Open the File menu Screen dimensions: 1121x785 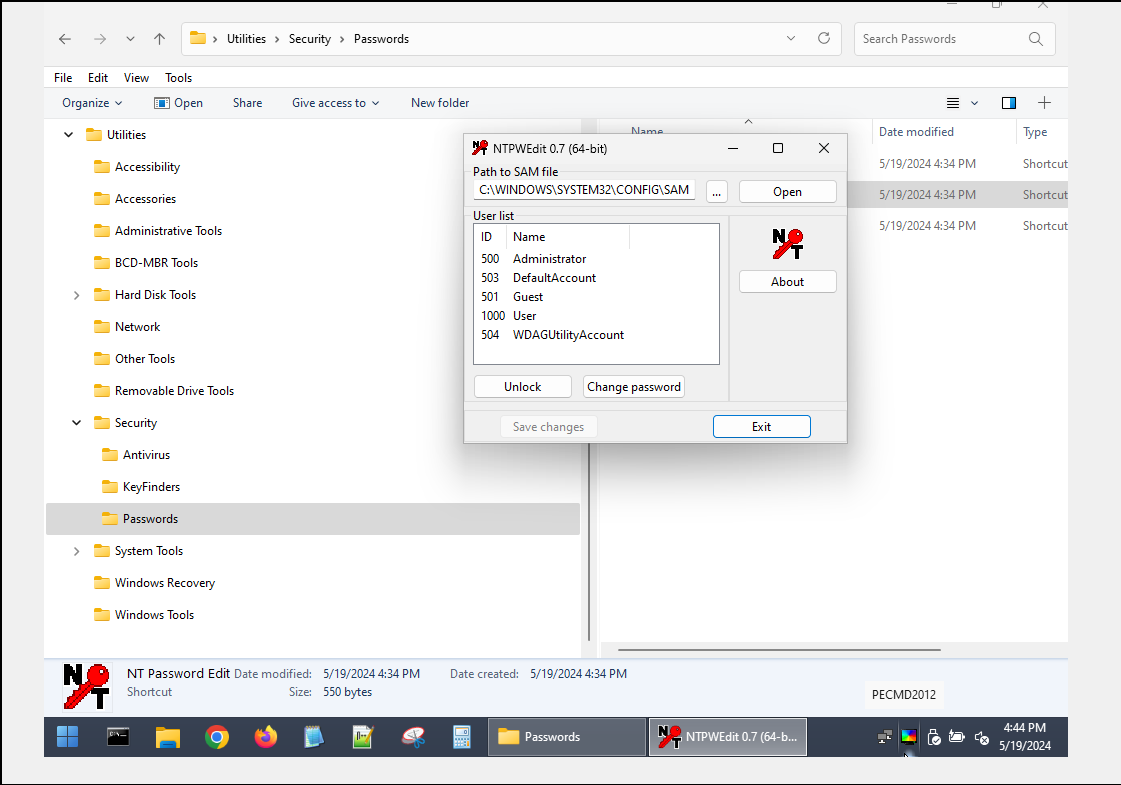tap(63, 78)
